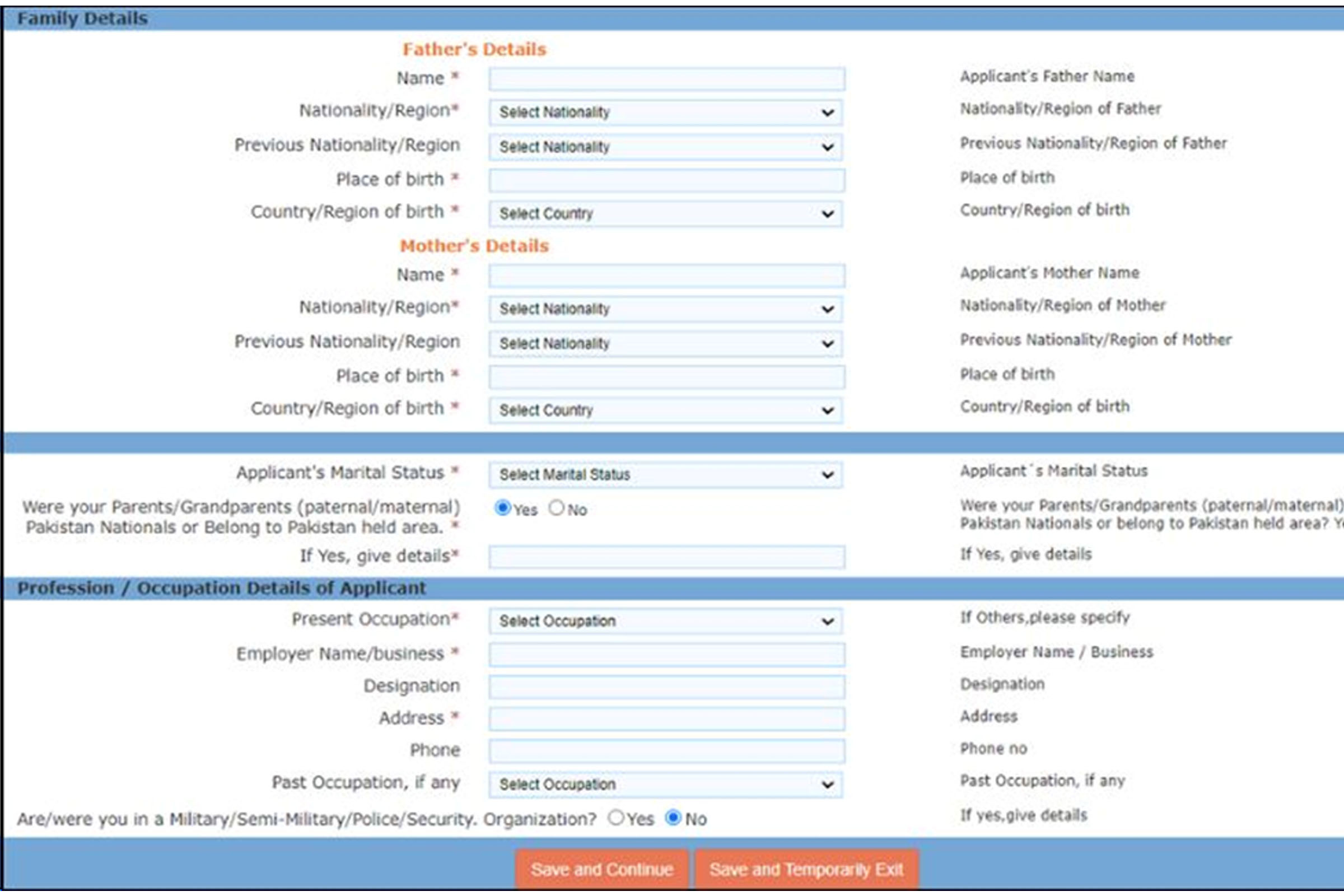
Task: Click the Designation input field
Action: (666, 687)
